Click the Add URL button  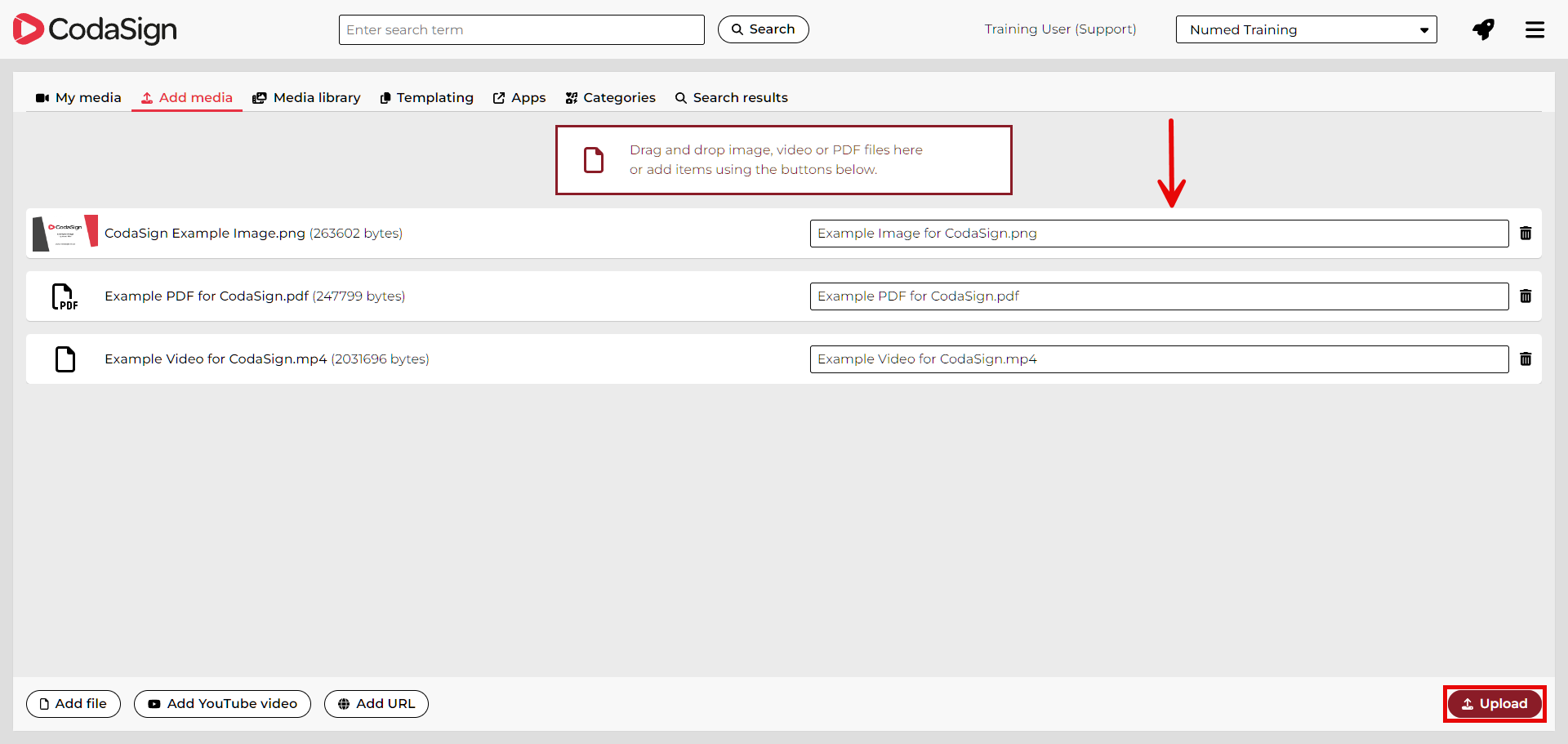[376, 704]
